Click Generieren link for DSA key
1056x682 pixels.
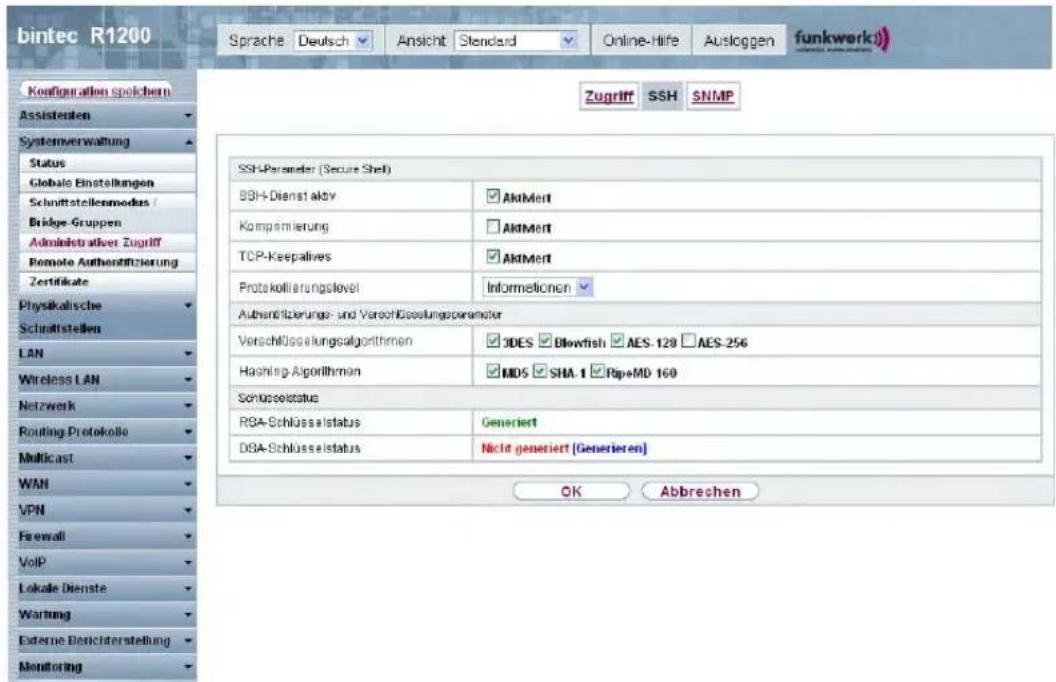click(x=609, y=448)
